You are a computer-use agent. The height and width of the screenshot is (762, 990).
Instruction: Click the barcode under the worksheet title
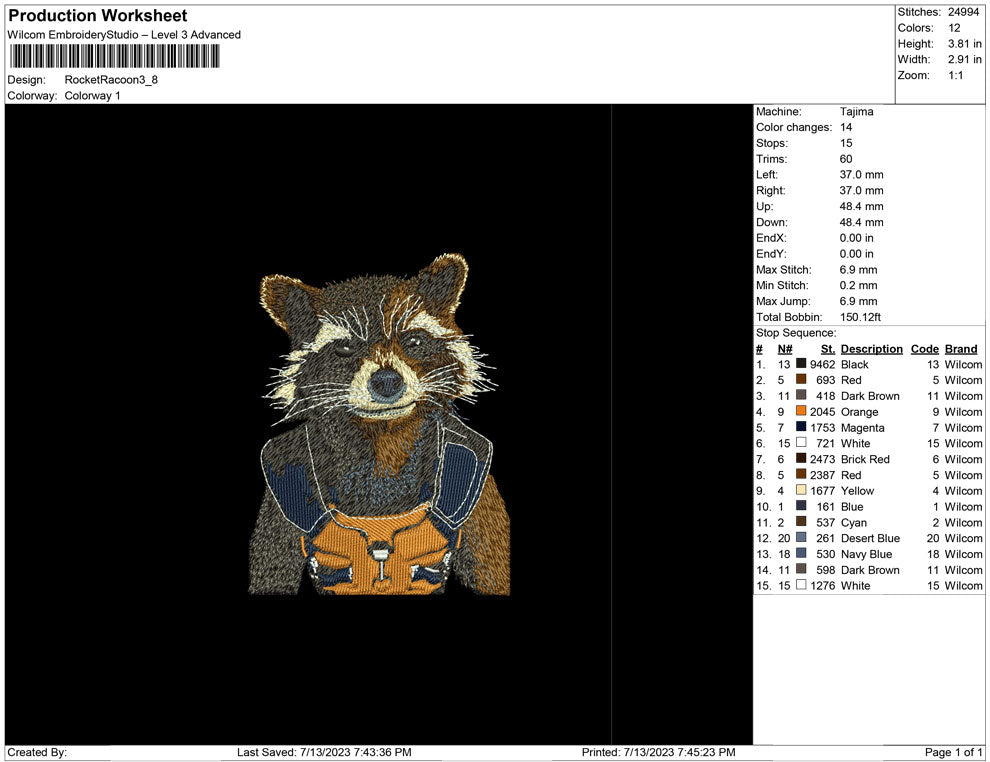[115, 56]
